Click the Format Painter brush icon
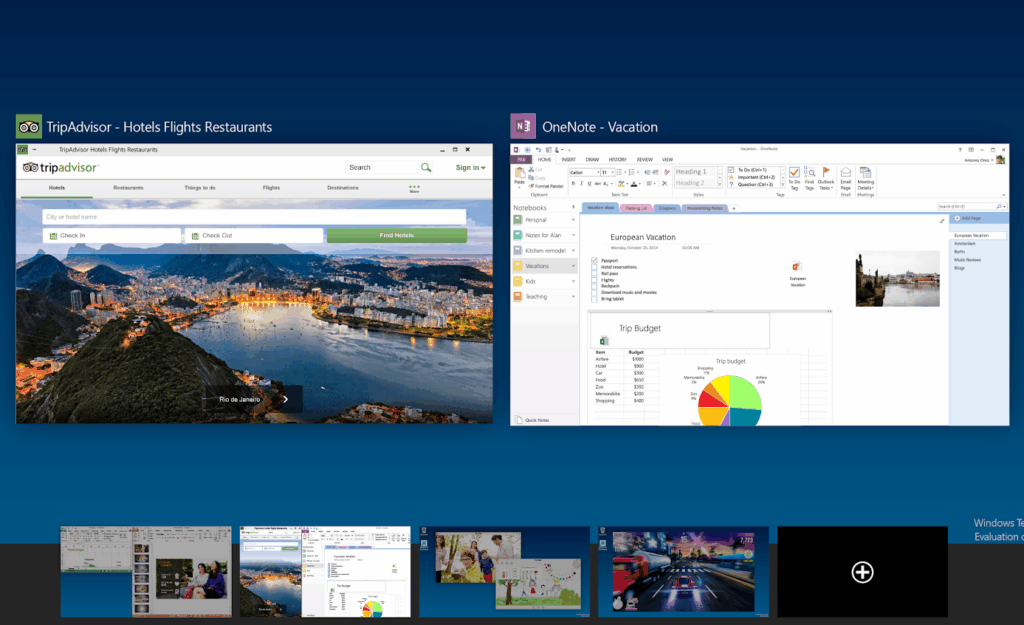This screenshot has height=625, width=1024. [531, 186]
